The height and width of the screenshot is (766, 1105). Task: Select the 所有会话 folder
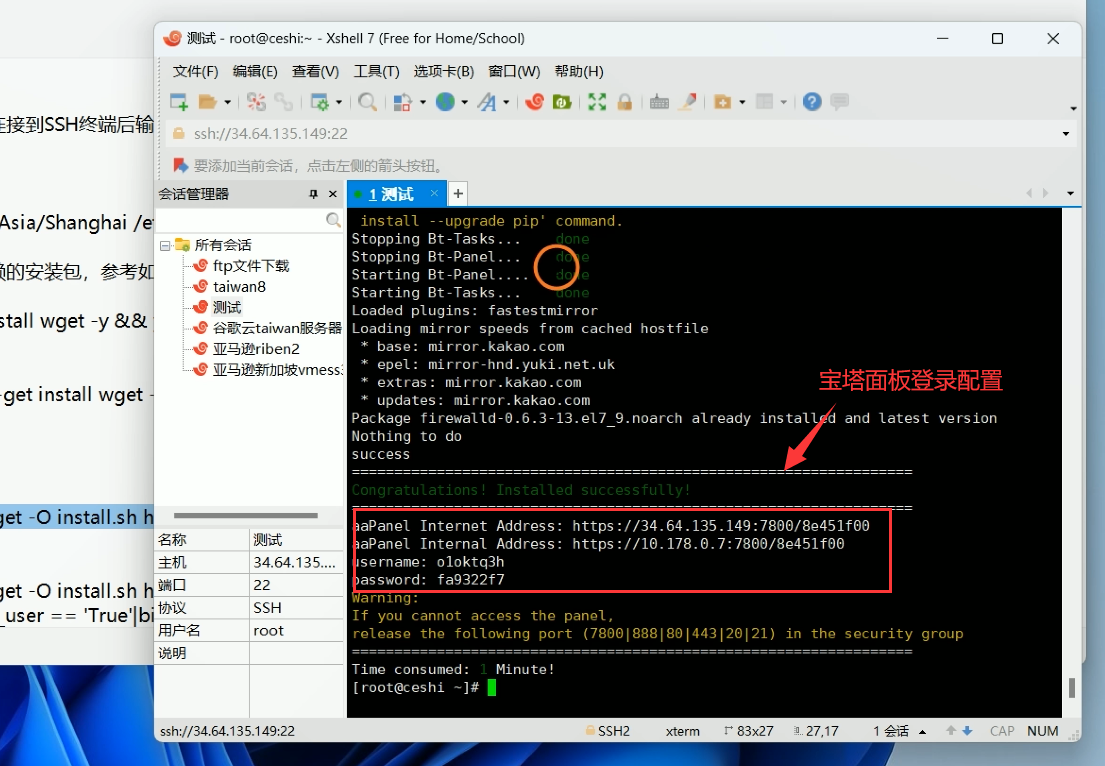(x=223, y=245)
